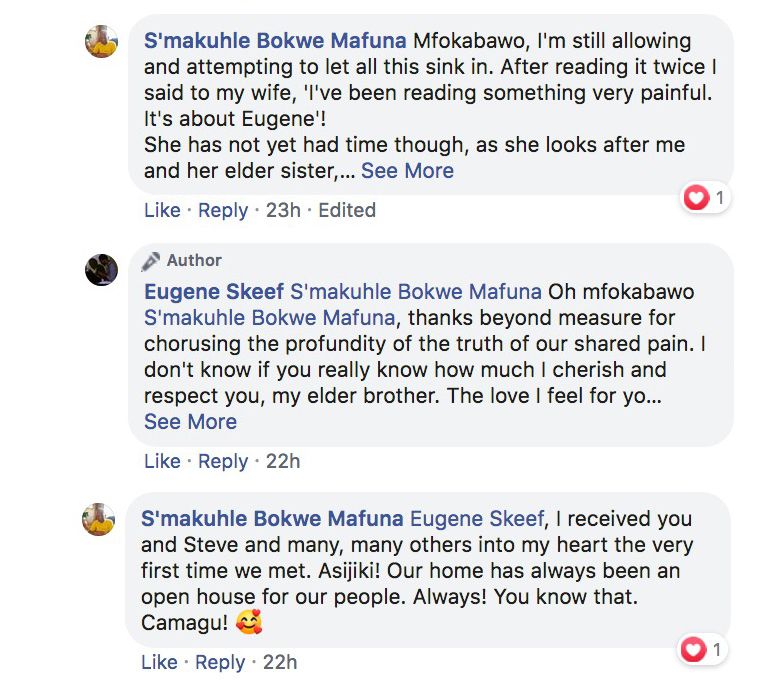Like the first comment
Screen dimensions: 769x680
[162, 211]
